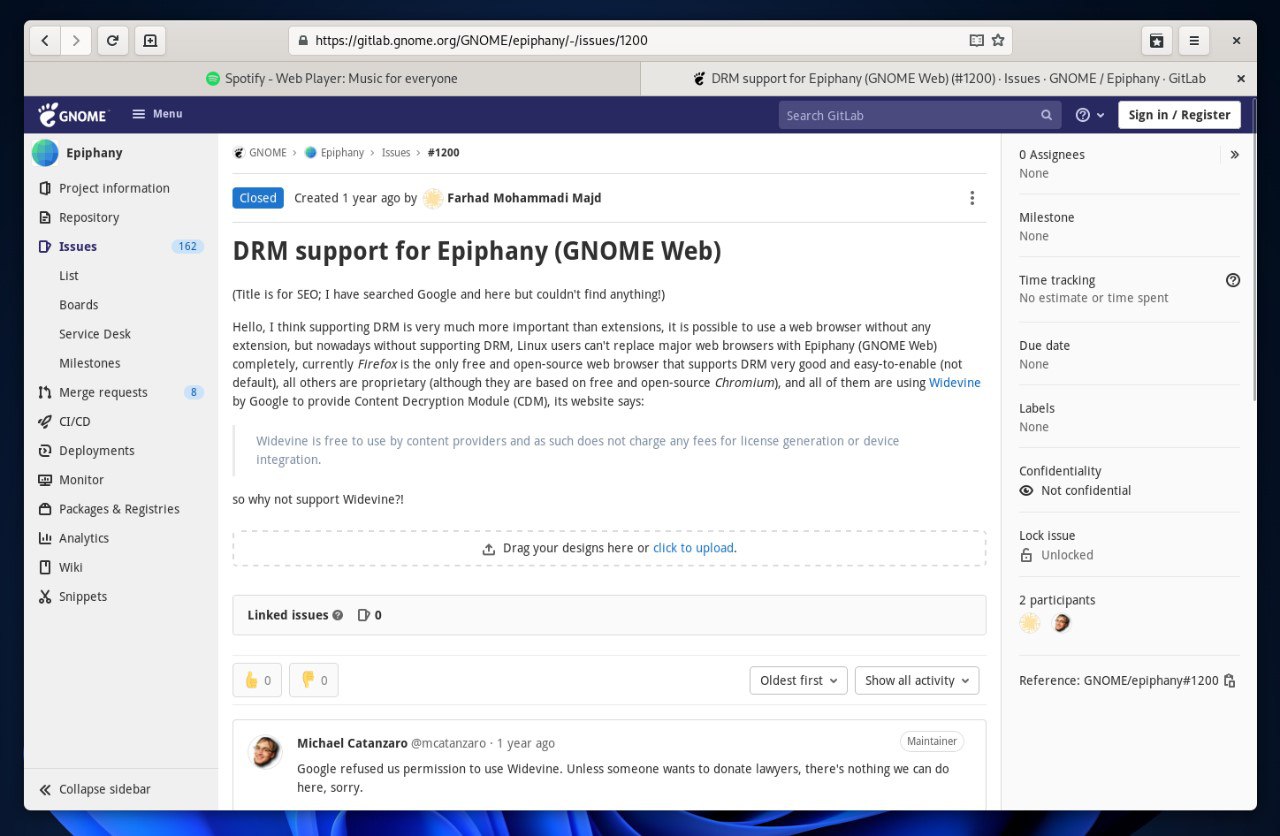Reload the page with the refresh icon
This screenshot has width=1280, height=836.
point(113,41)
